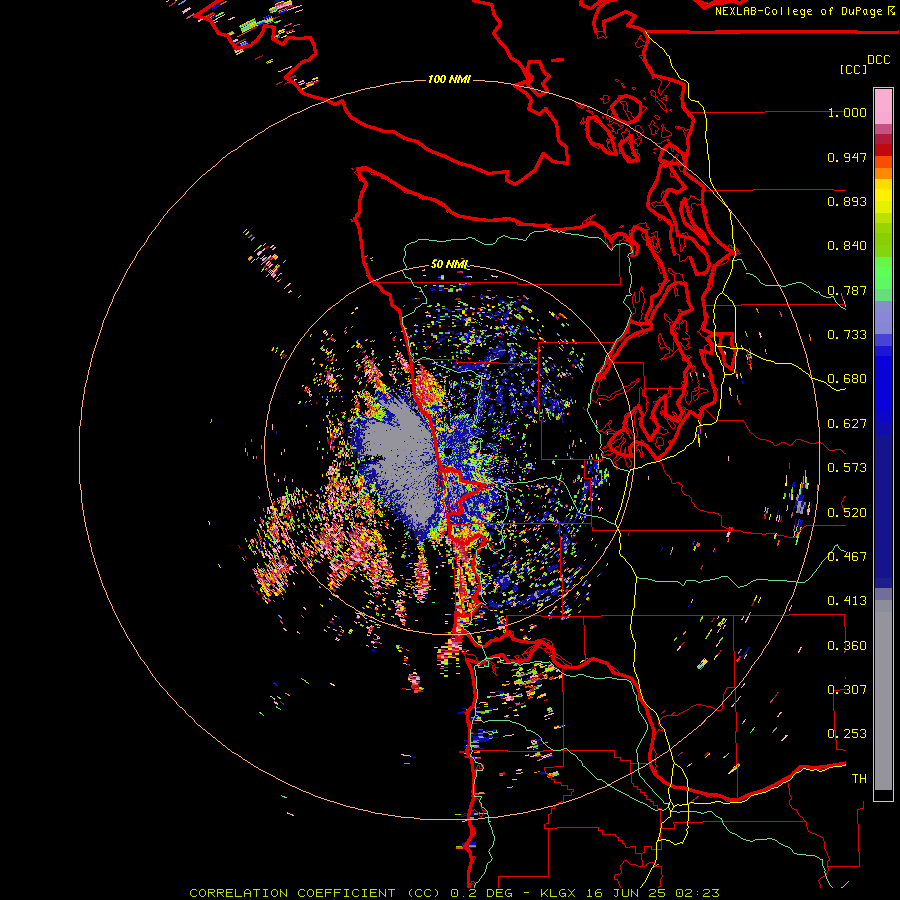Screen dimensions: 900x900
Task: Select the 0.627 legend value
Action: point(847,424)
